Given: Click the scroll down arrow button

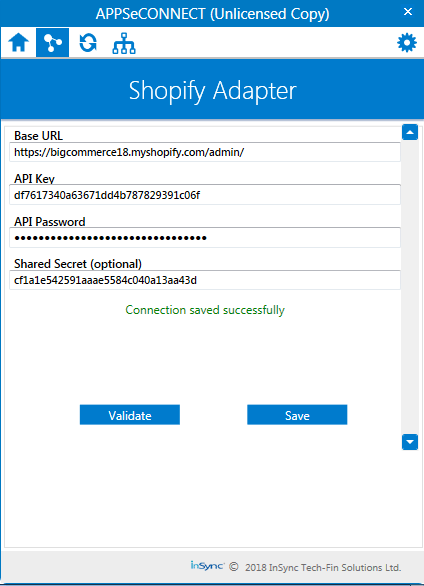Looking at the screenshot, I should click(410, 442).
